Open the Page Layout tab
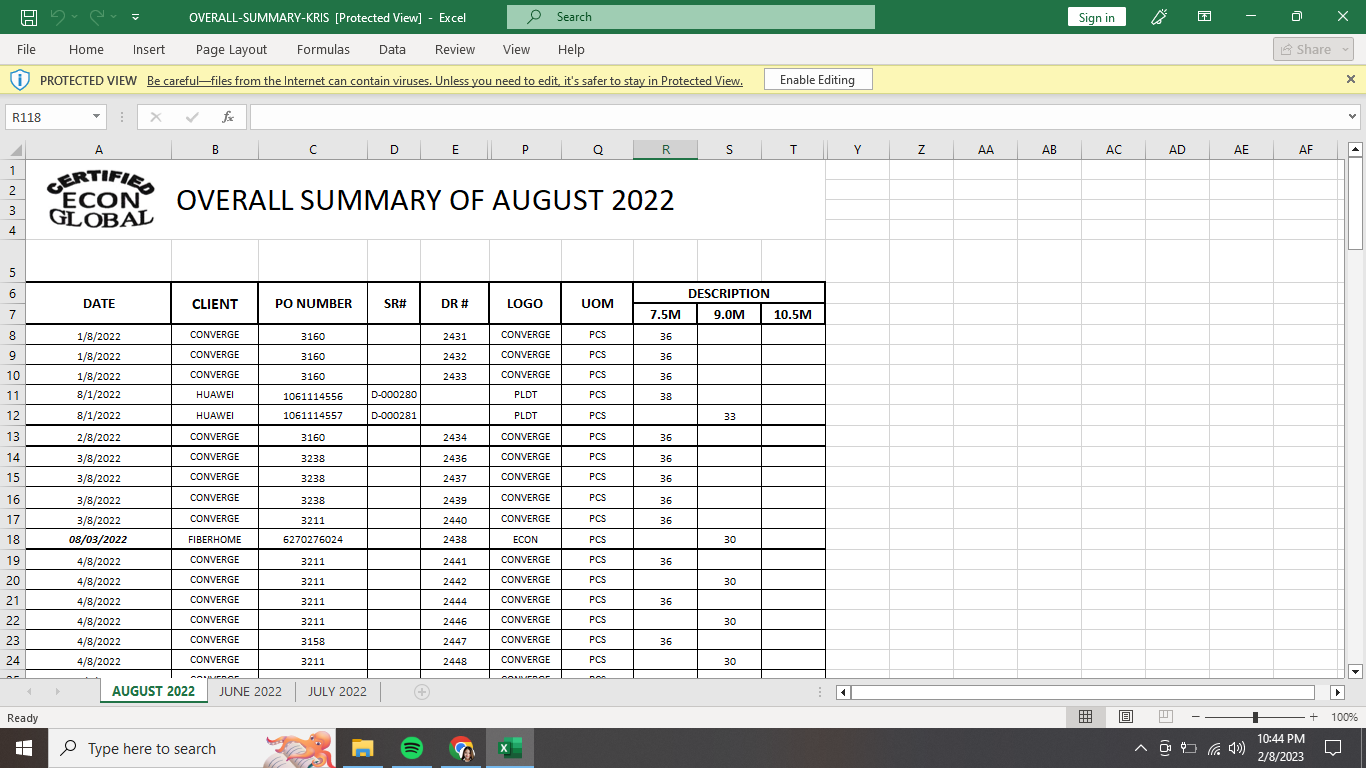1366x768 pixels. (231, 49)
